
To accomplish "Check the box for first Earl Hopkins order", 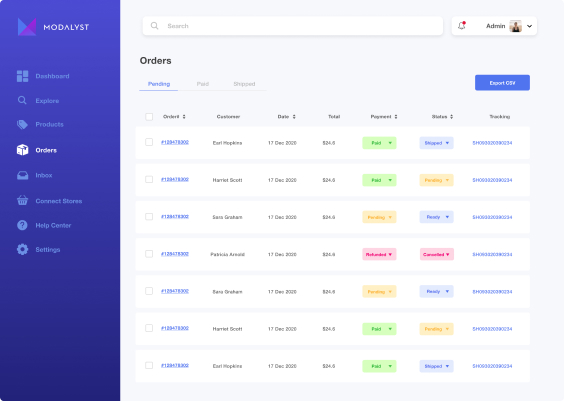I will pos(149,142).
